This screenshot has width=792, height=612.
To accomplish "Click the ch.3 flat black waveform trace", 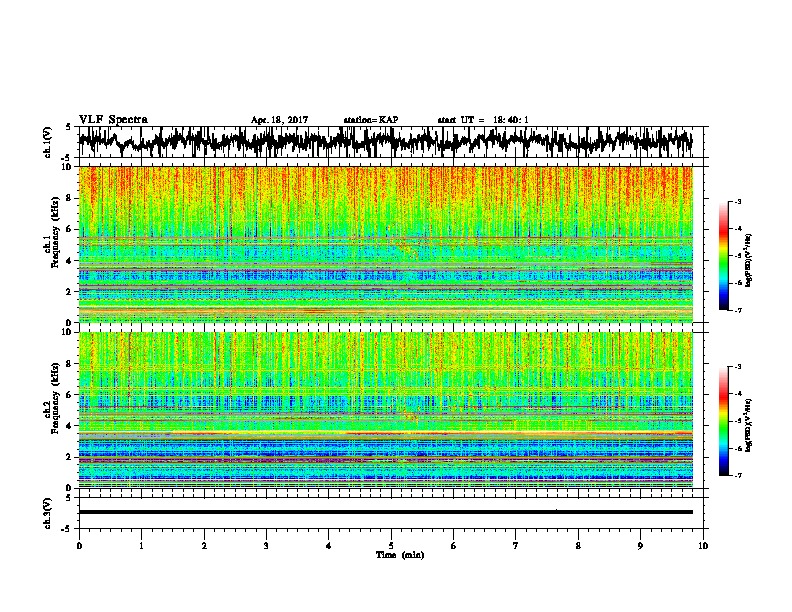I will click(x=385, y=512).
